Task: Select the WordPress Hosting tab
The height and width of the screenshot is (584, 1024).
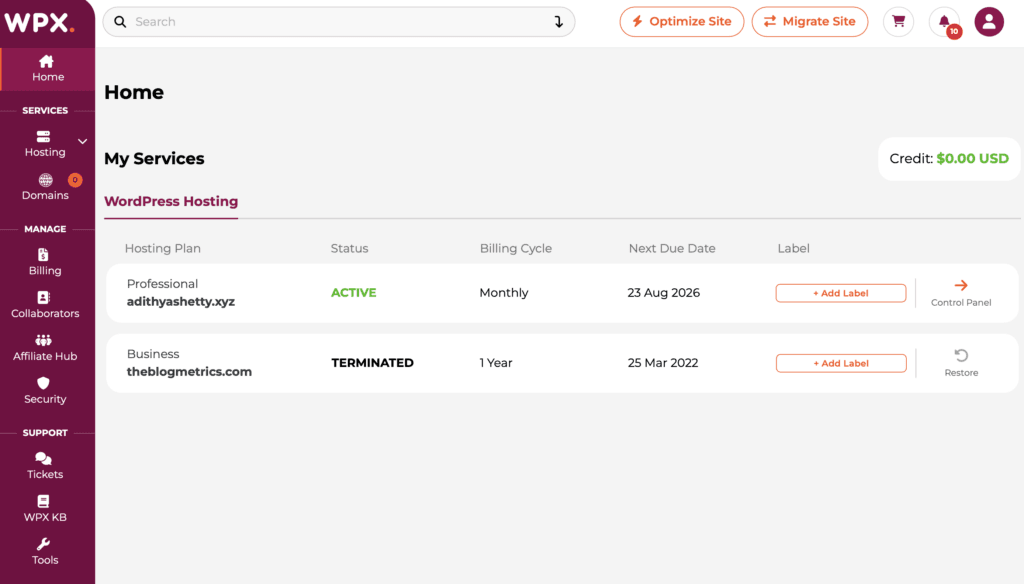Action: (x=171, y=201)
